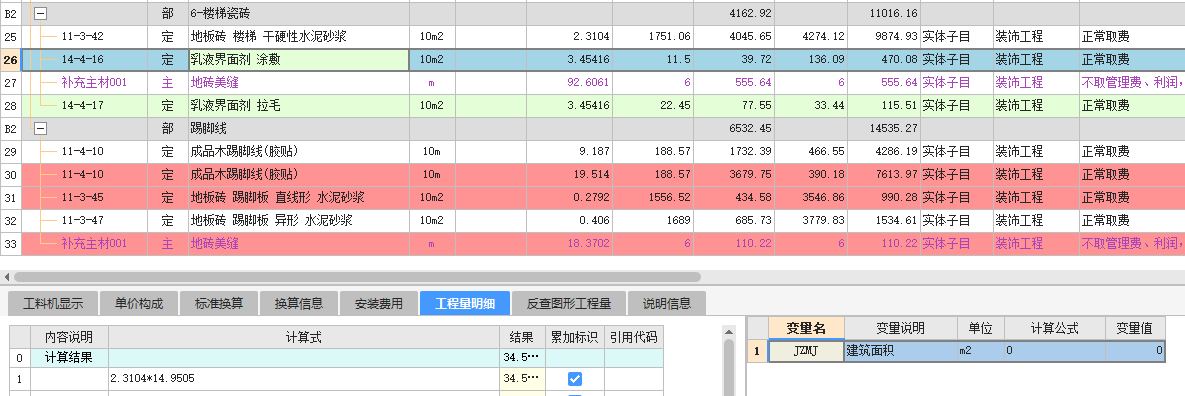Click the 引用代码 column header
Viewport: 1185px width, 396px height.
pyautogui.click(x=633, y=337)
